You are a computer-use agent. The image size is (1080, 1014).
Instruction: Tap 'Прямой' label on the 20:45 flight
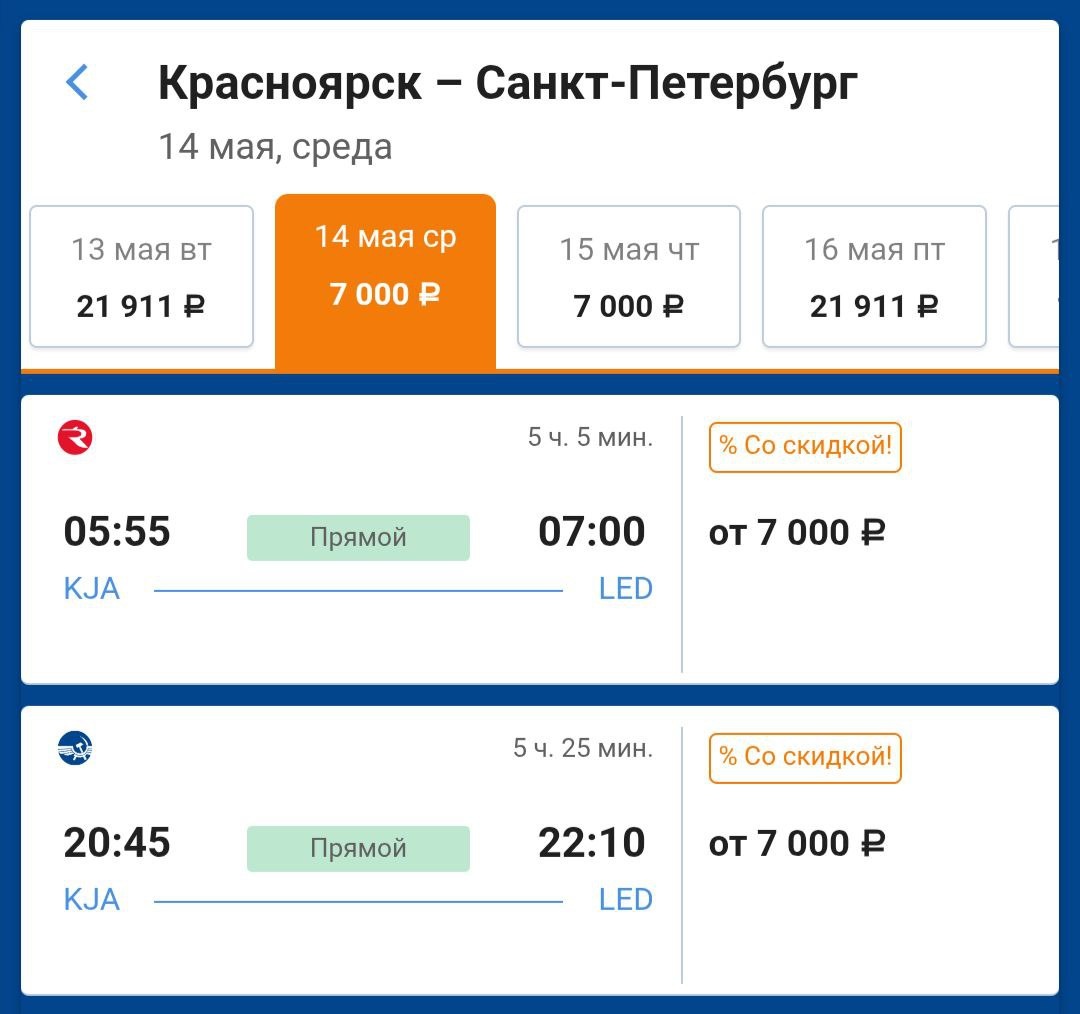pos(358,849)
